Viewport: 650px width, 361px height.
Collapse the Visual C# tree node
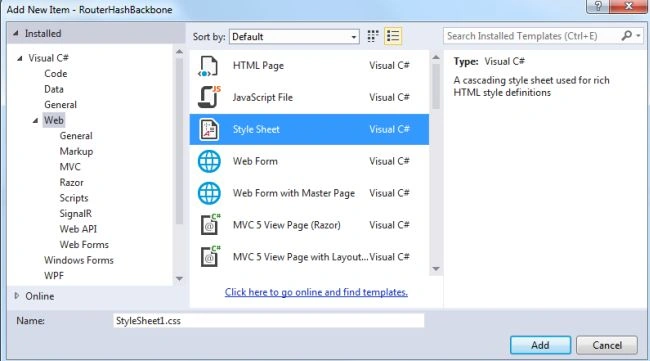pos(20,58)
